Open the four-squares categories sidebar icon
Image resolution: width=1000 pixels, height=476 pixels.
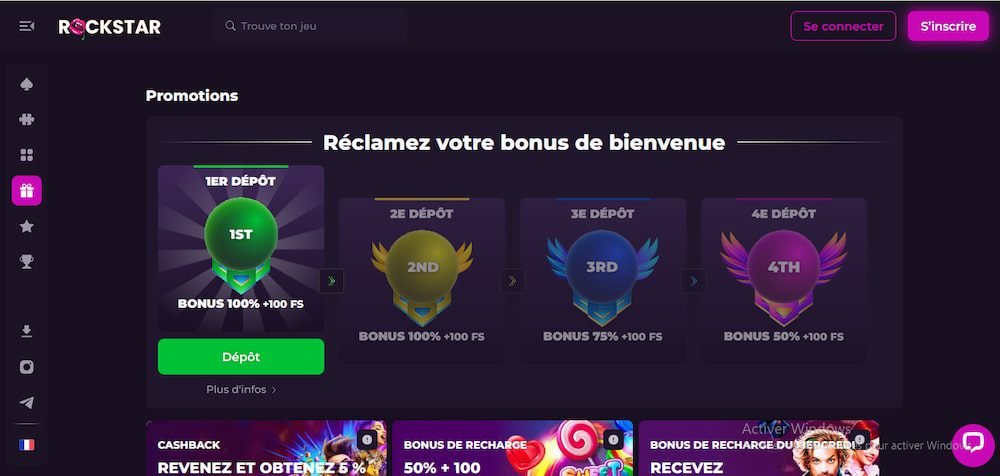coord(27,155)
